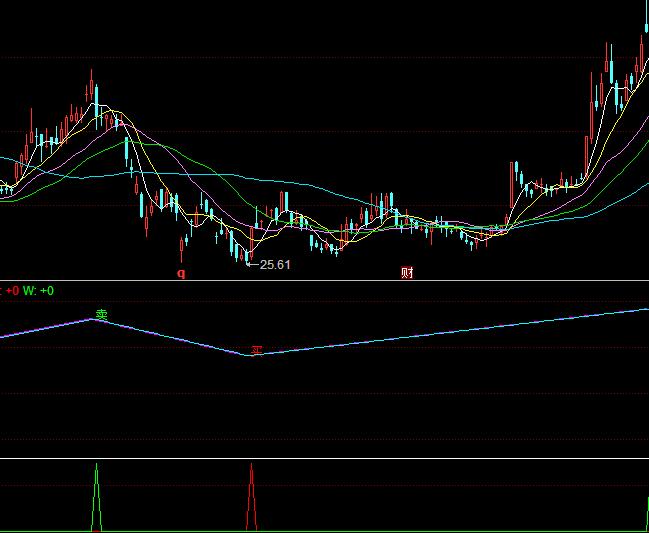The image size is (649, 533).
Task: Click the red candle above the q marker
Action: click(182, 245)
